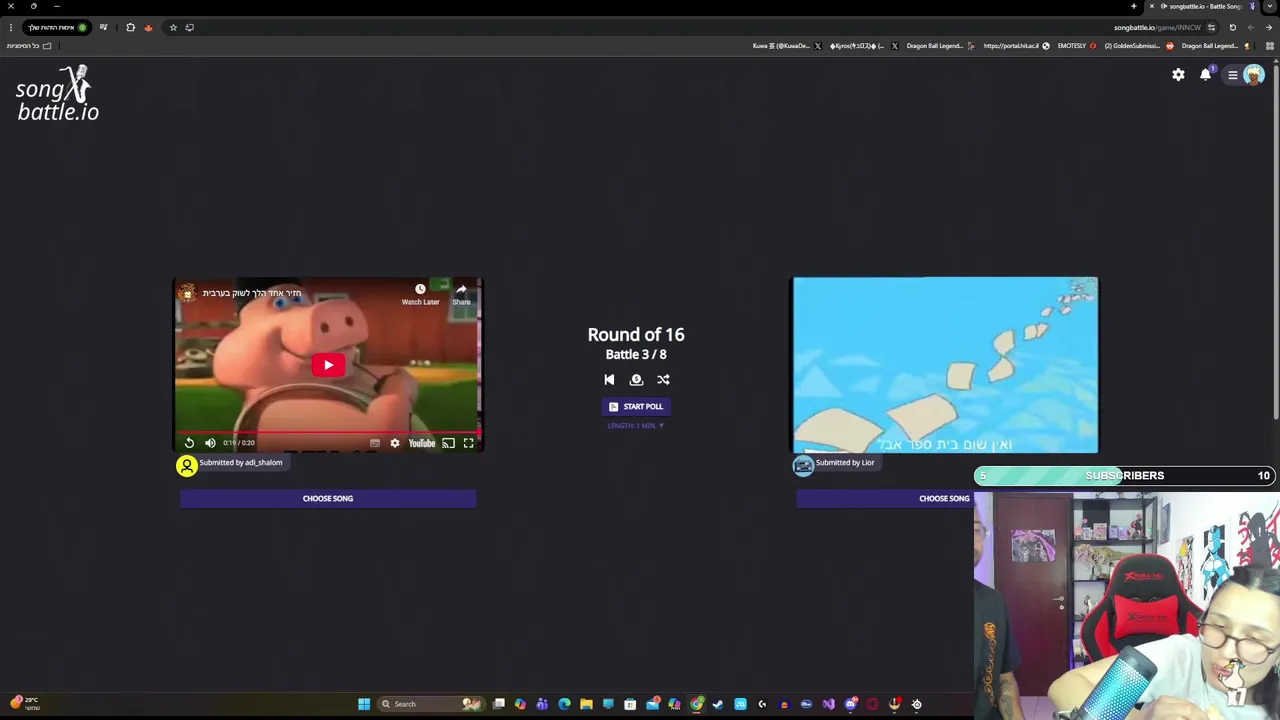This screenshot has height=720, width=1280.
Task: Expand the poll length dropdown
Action: pos(636,425)
